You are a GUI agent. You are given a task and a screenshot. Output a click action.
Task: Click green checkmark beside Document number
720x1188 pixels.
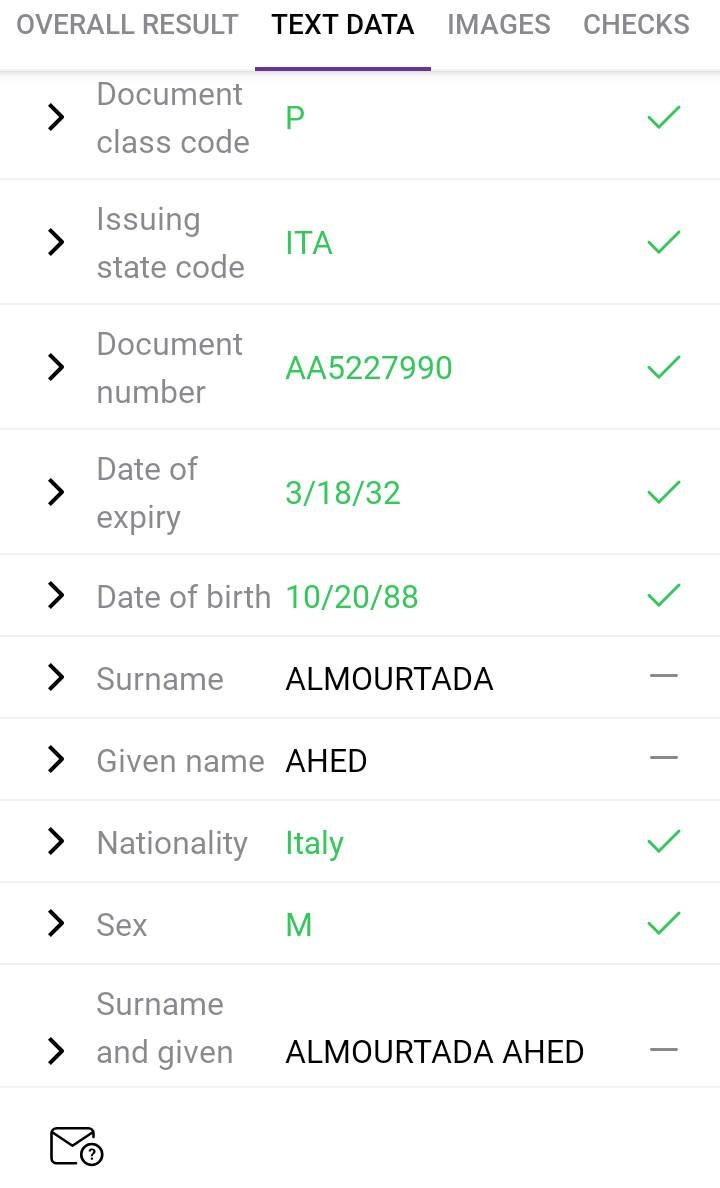(663, 367)
